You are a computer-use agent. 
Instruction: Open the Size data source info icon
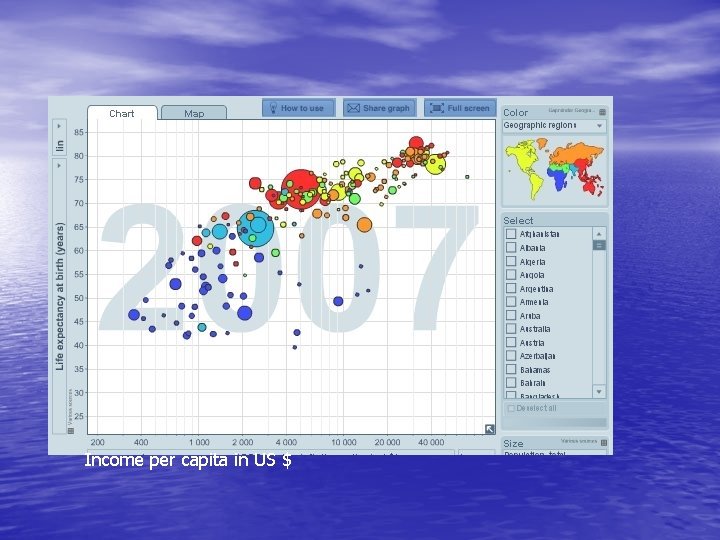tap(604, 442)
